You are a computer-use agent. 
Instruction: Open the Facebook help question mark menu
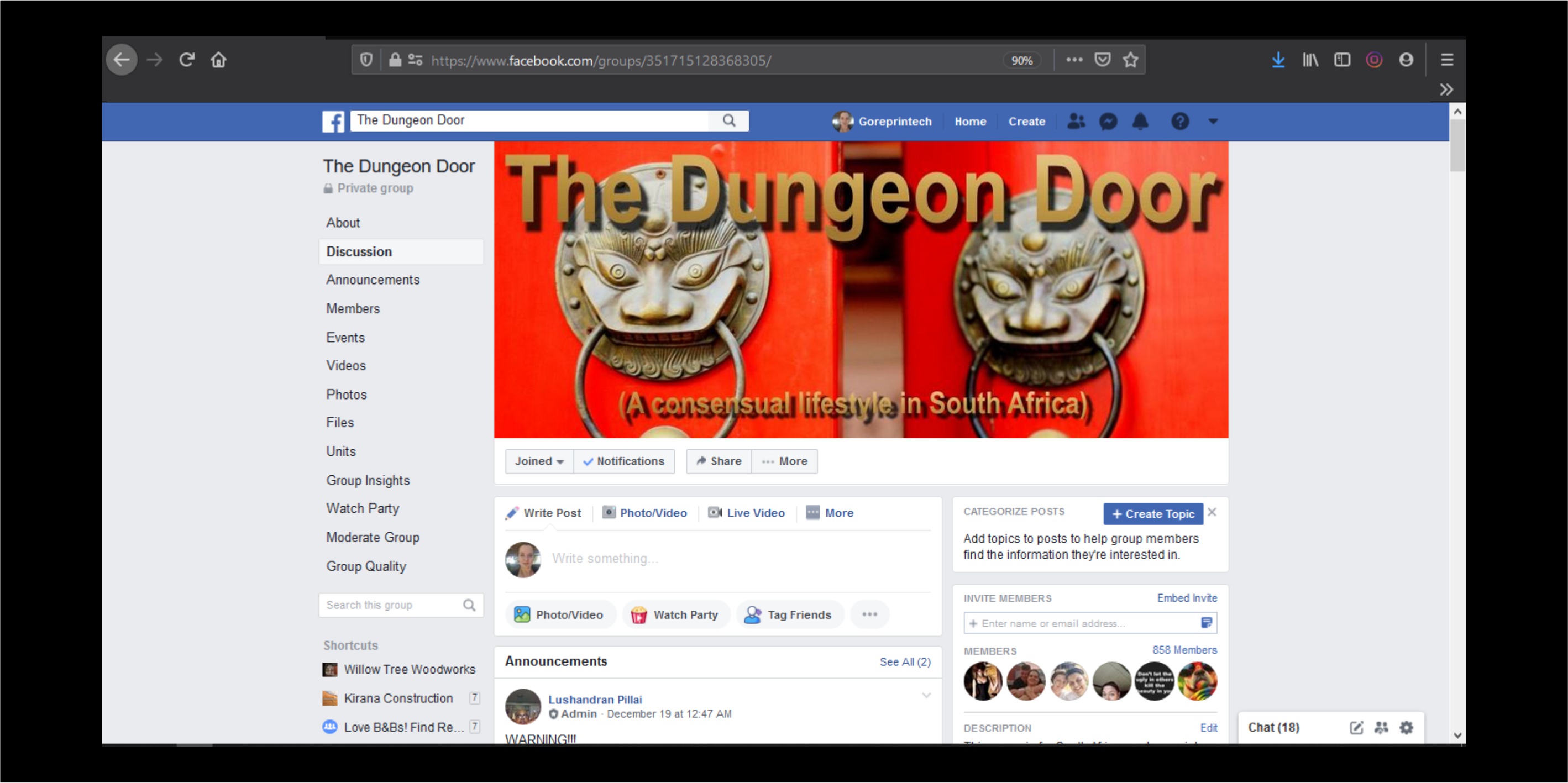pos(1180,122)
